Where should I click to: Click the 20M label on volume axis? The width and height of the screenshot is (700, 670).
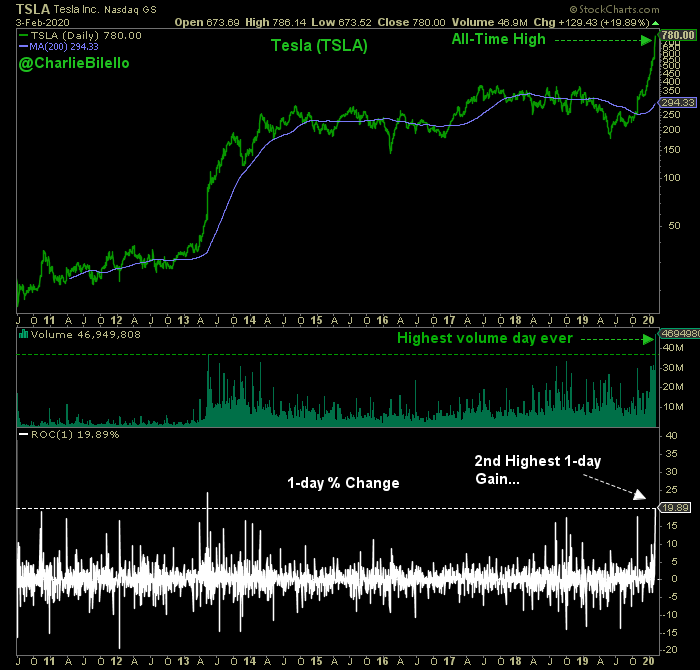point(673,387)
